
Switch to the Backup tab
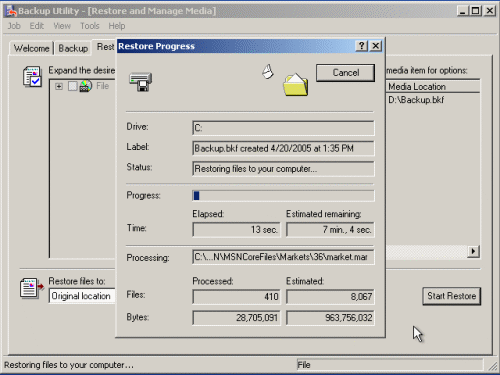pos(73,48)
